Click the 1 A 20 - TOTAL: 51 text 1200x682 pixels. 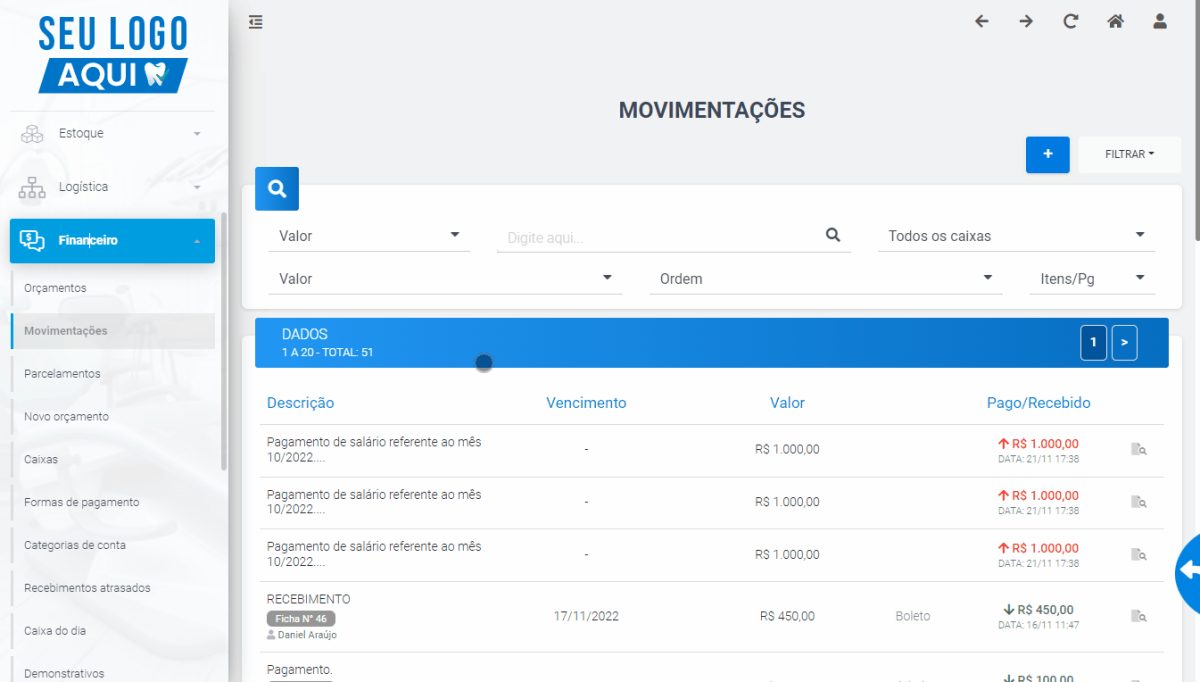[327, 353]
